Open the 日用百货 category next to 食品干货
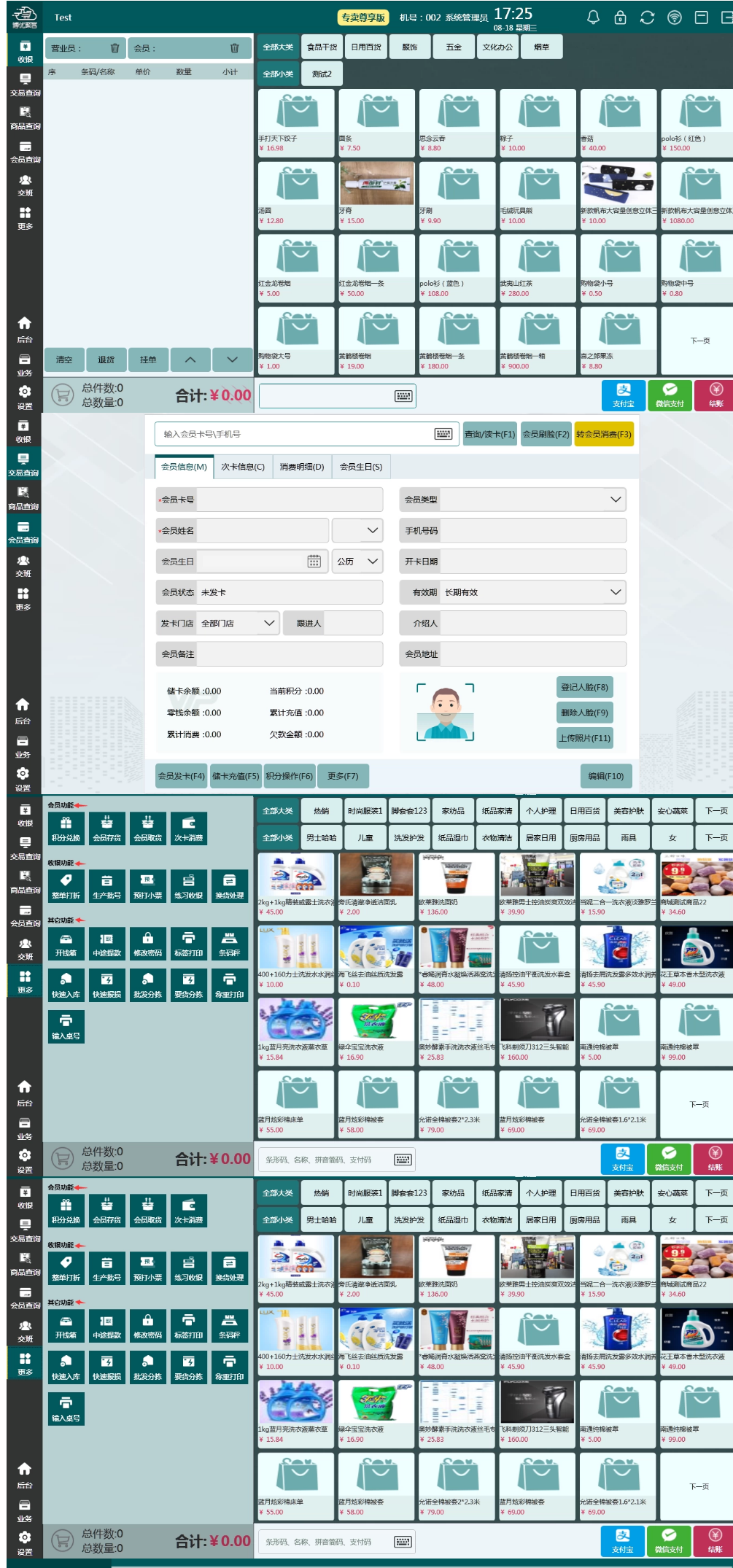 366,47
